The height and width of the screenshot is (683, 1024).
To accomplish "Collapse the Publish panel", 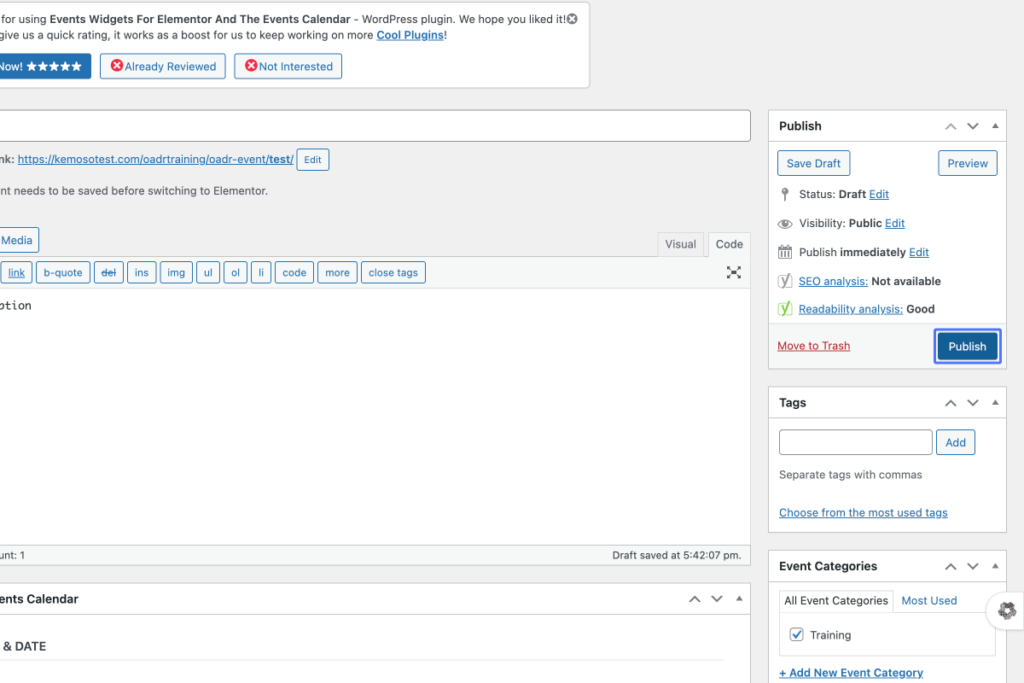I will pyautogui.click(x=995, y=126).
